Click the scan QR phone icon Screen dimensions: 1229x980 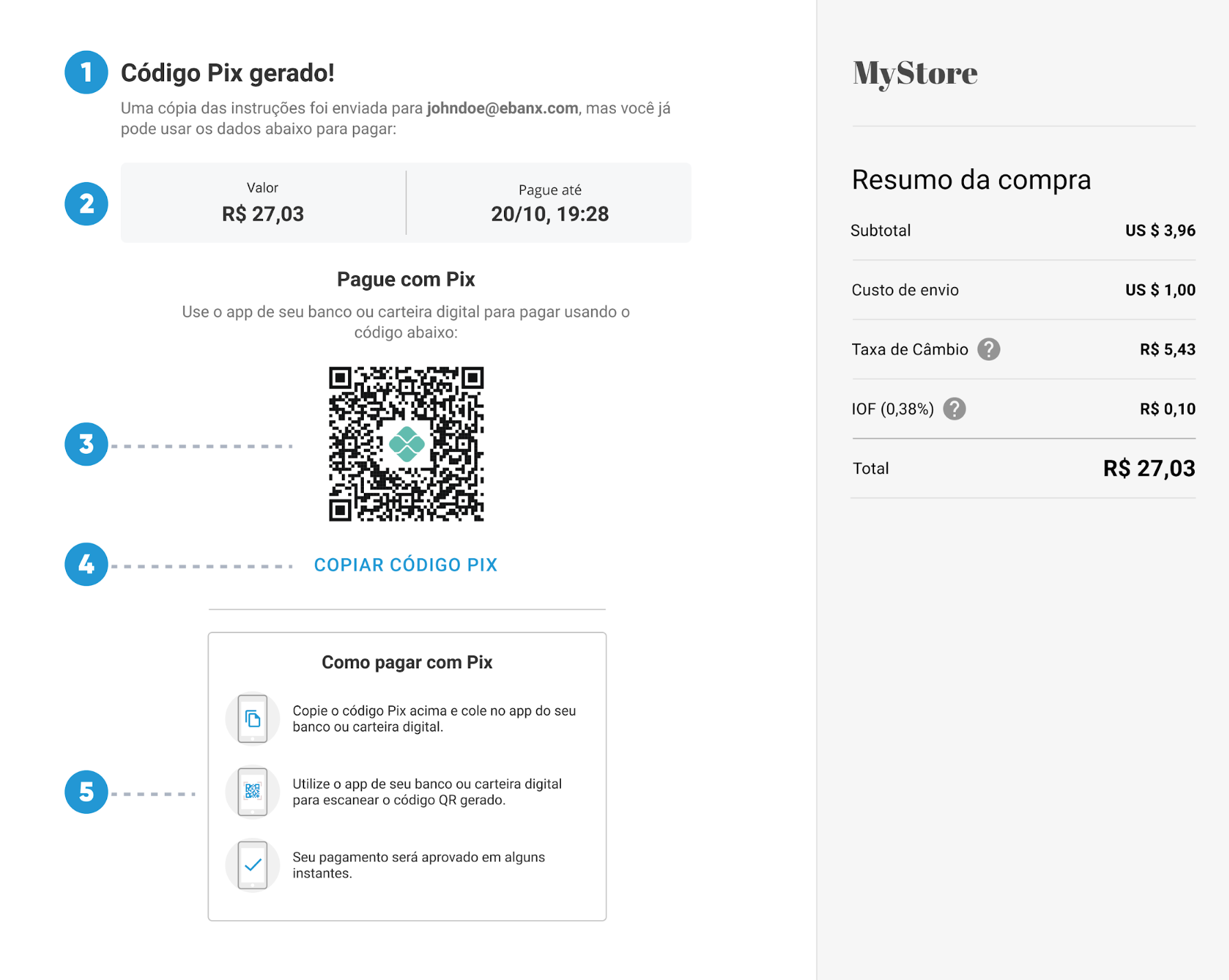(253, 792)
